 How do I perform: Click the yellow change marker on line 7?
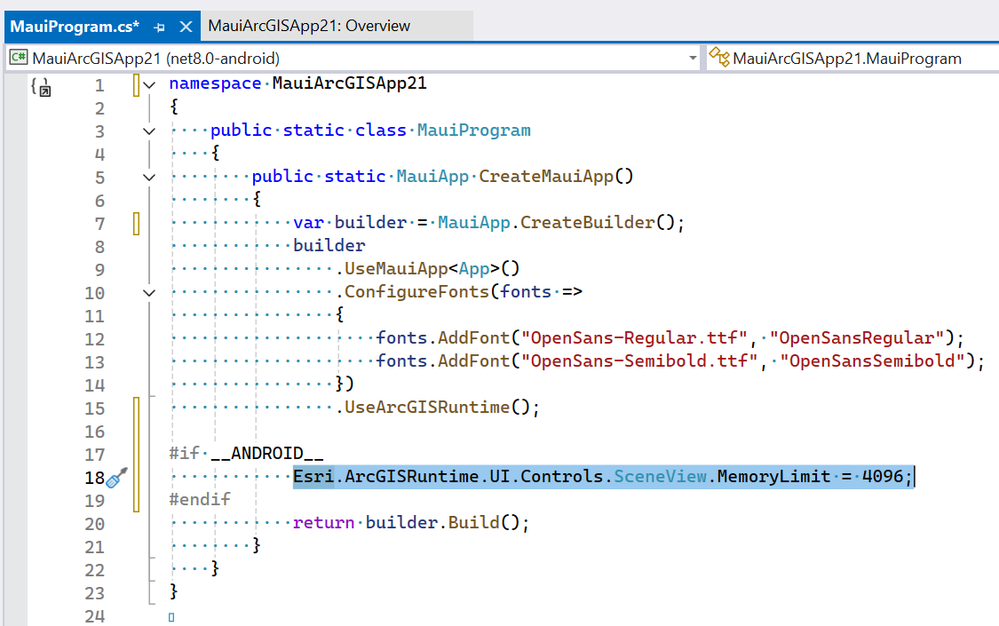click(x=136, y=224)
